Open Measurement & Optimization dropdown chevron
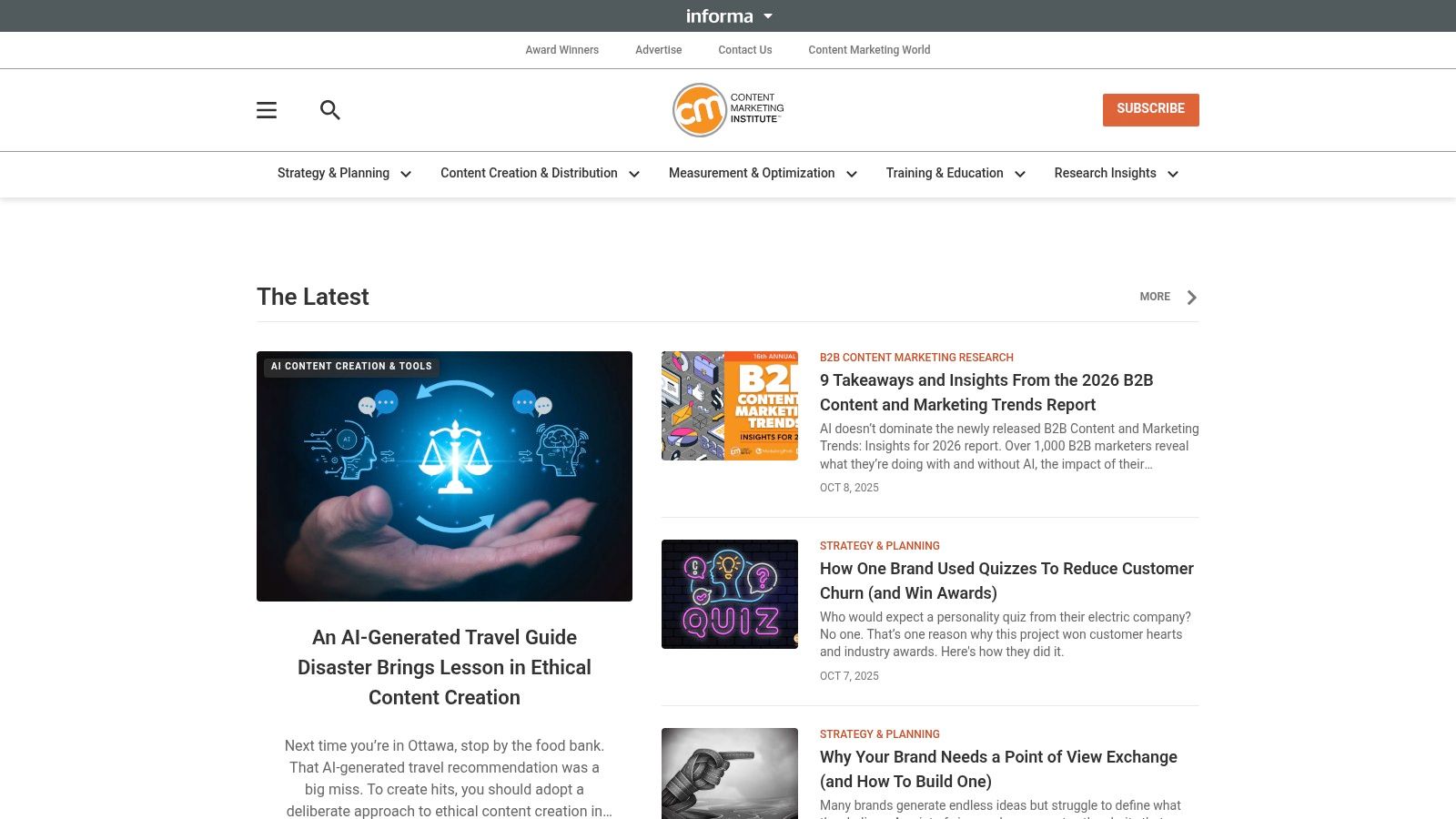The width and height of the screenshot is (1456, 819). click(852, 174)
